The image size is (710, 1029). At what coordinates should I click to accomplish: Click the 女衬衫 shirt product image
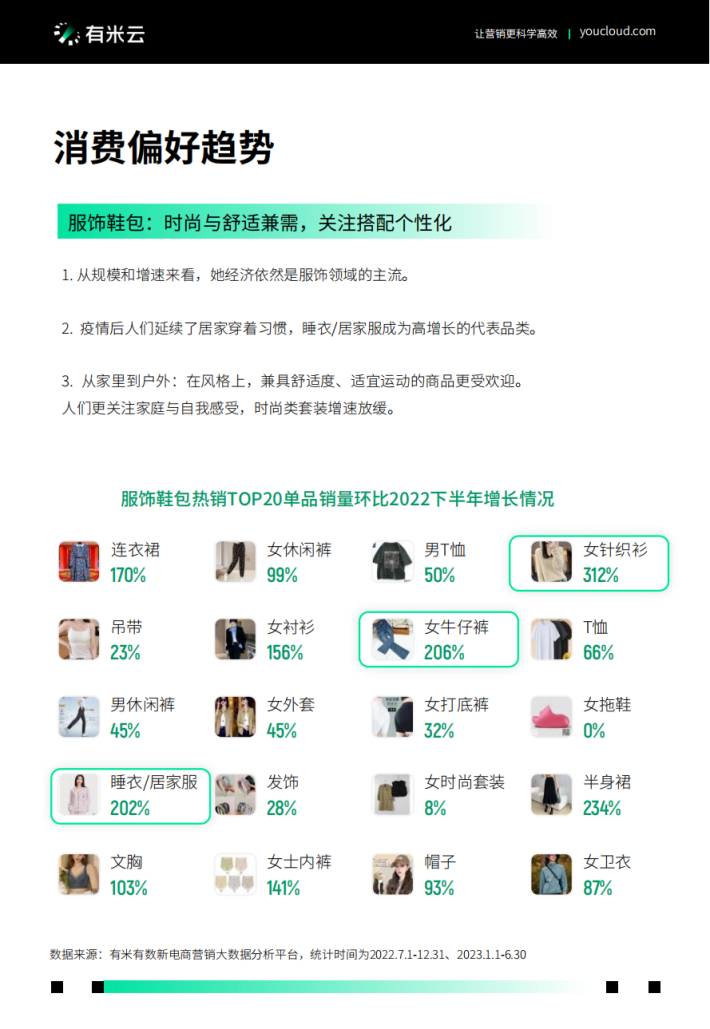pyautogui.click(x=235, y=639)
